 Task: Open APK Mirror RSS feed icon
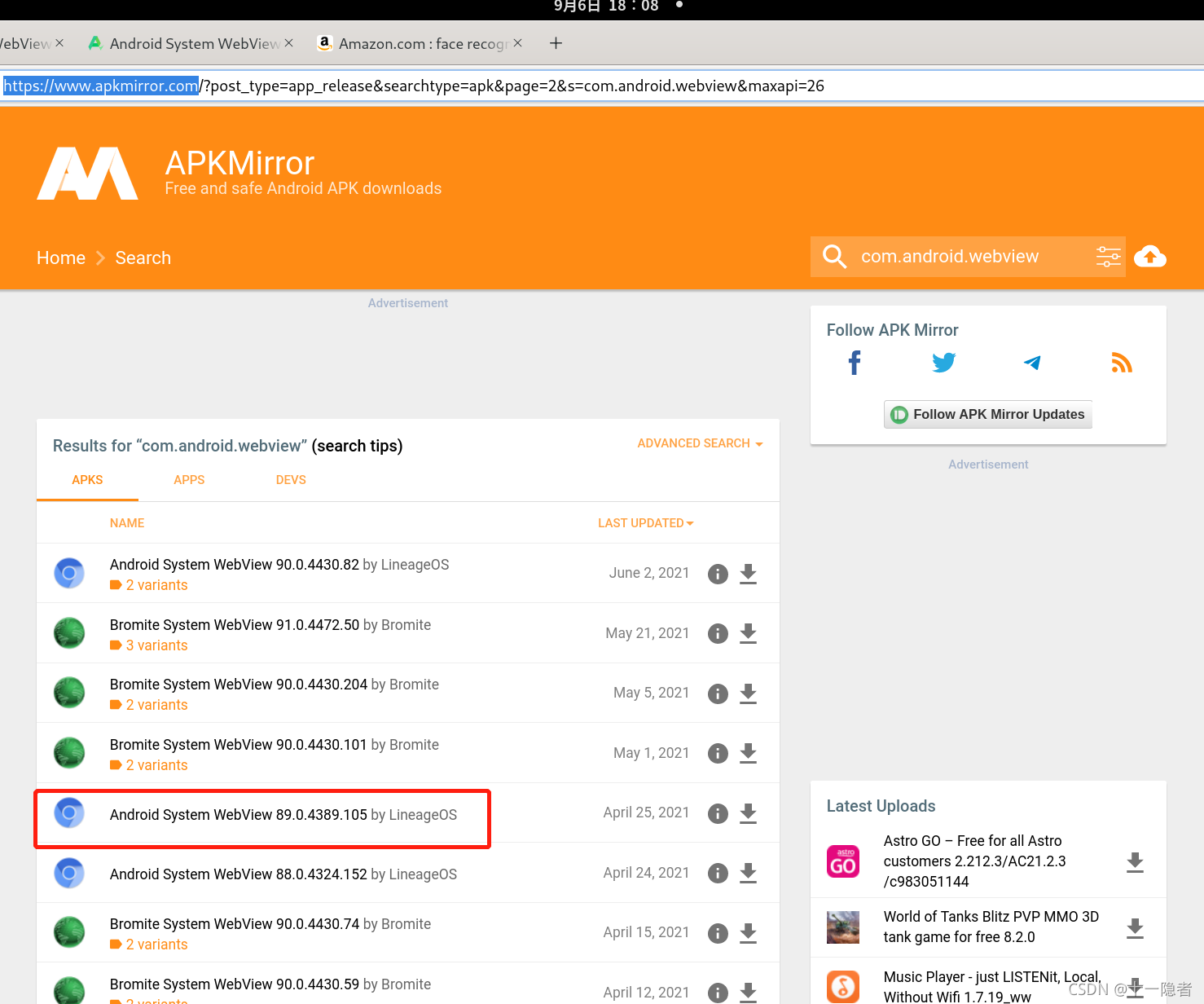click(1122, 363)
